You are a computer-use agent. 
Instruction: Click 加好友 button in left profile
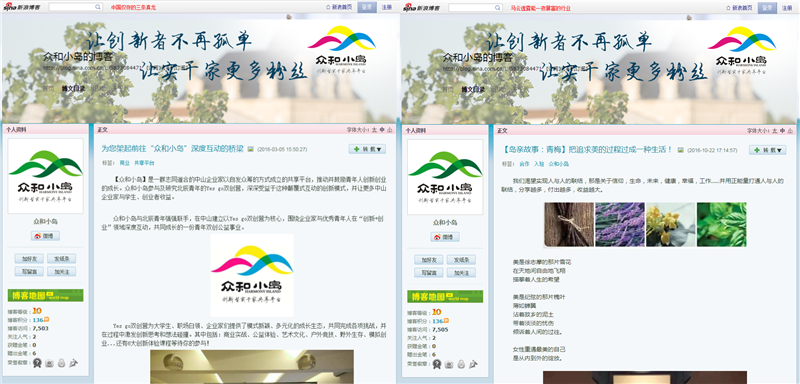tap(29, 259)
